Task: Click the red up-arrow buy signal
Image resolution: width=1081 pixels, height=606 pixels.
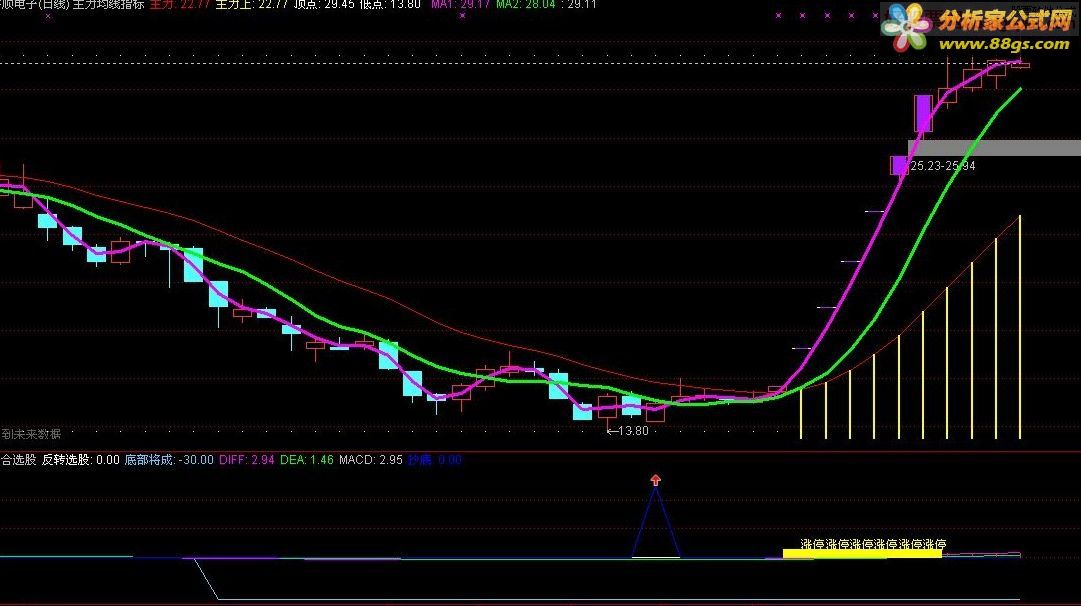Action: (x=656, y=480)
